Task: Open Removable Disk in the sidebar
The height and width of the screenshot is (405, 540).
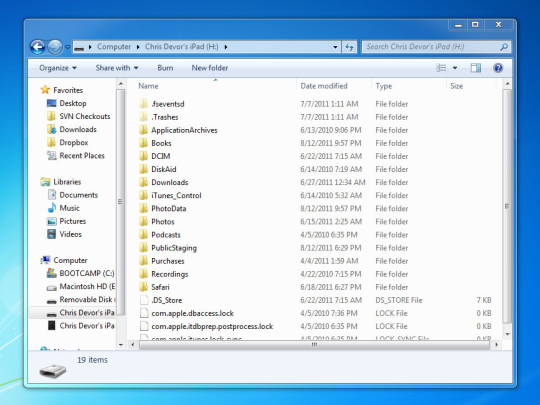Action: pos(87,300)
